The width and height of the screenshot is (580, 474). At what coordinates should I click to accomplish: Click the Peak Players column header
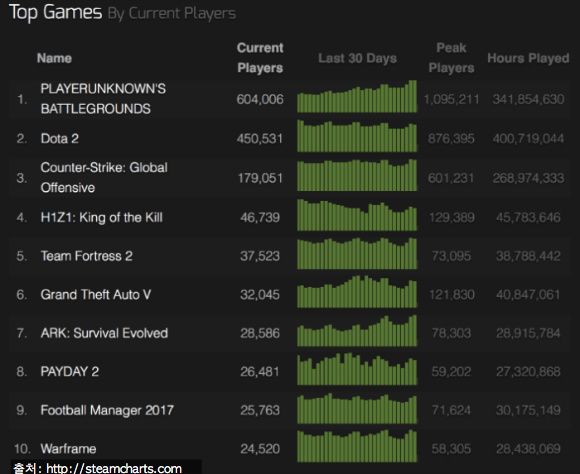451,58
